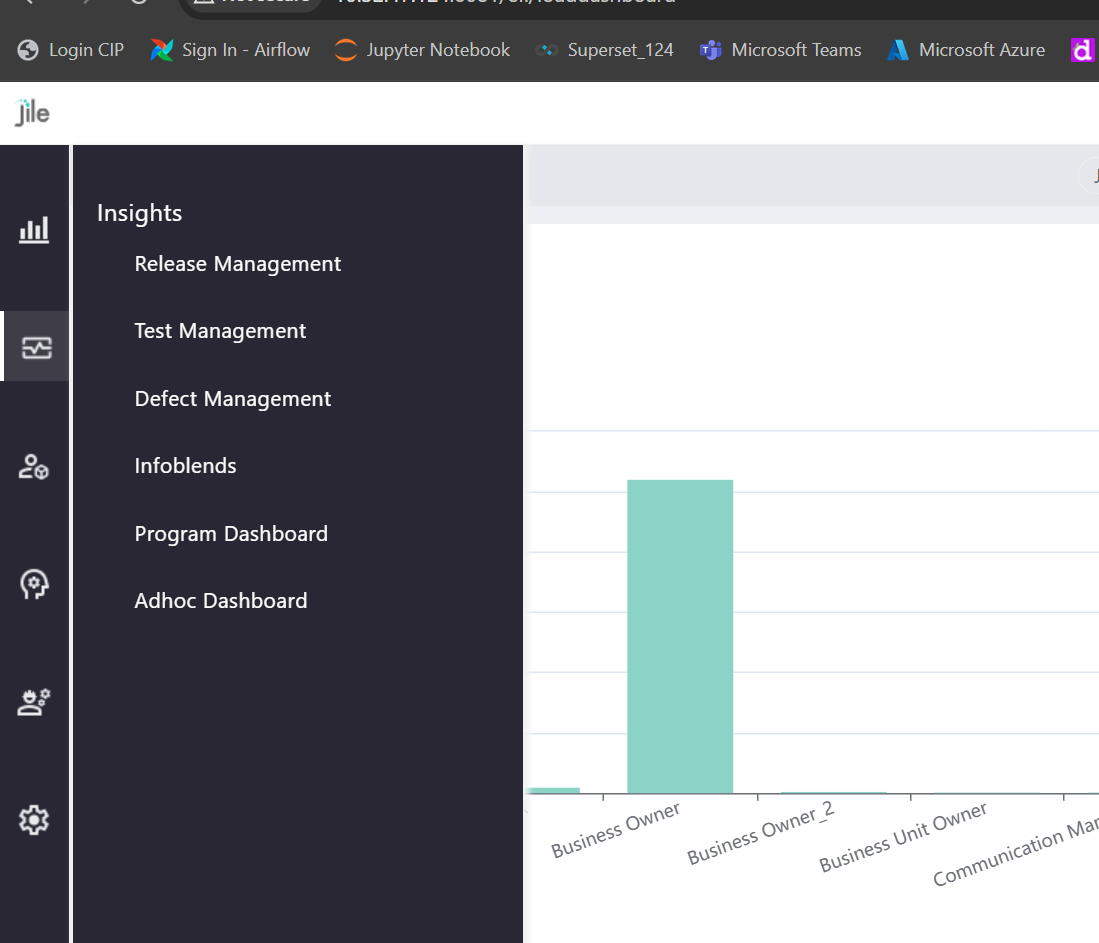The height and width of the screenshot is (943, 1099).
Task: Open the user-with-gears icon in sidebar
Action: click(x=34, y=702)
